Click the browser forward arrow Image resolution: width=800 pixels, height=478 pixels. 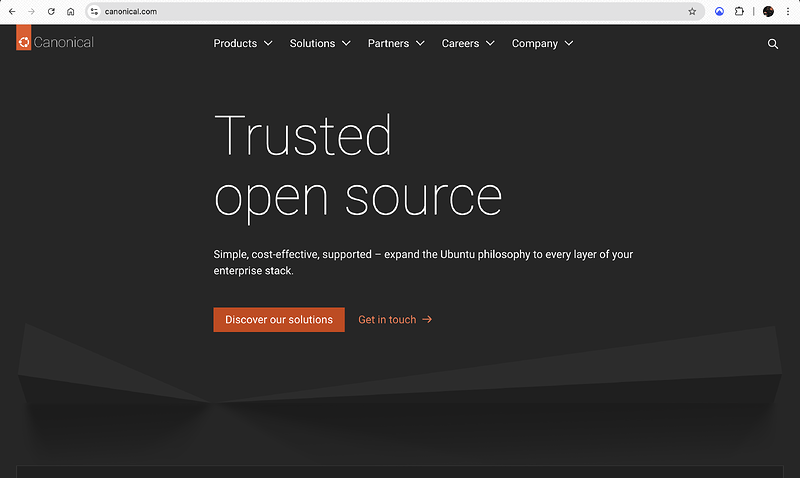tap(31, 11)
